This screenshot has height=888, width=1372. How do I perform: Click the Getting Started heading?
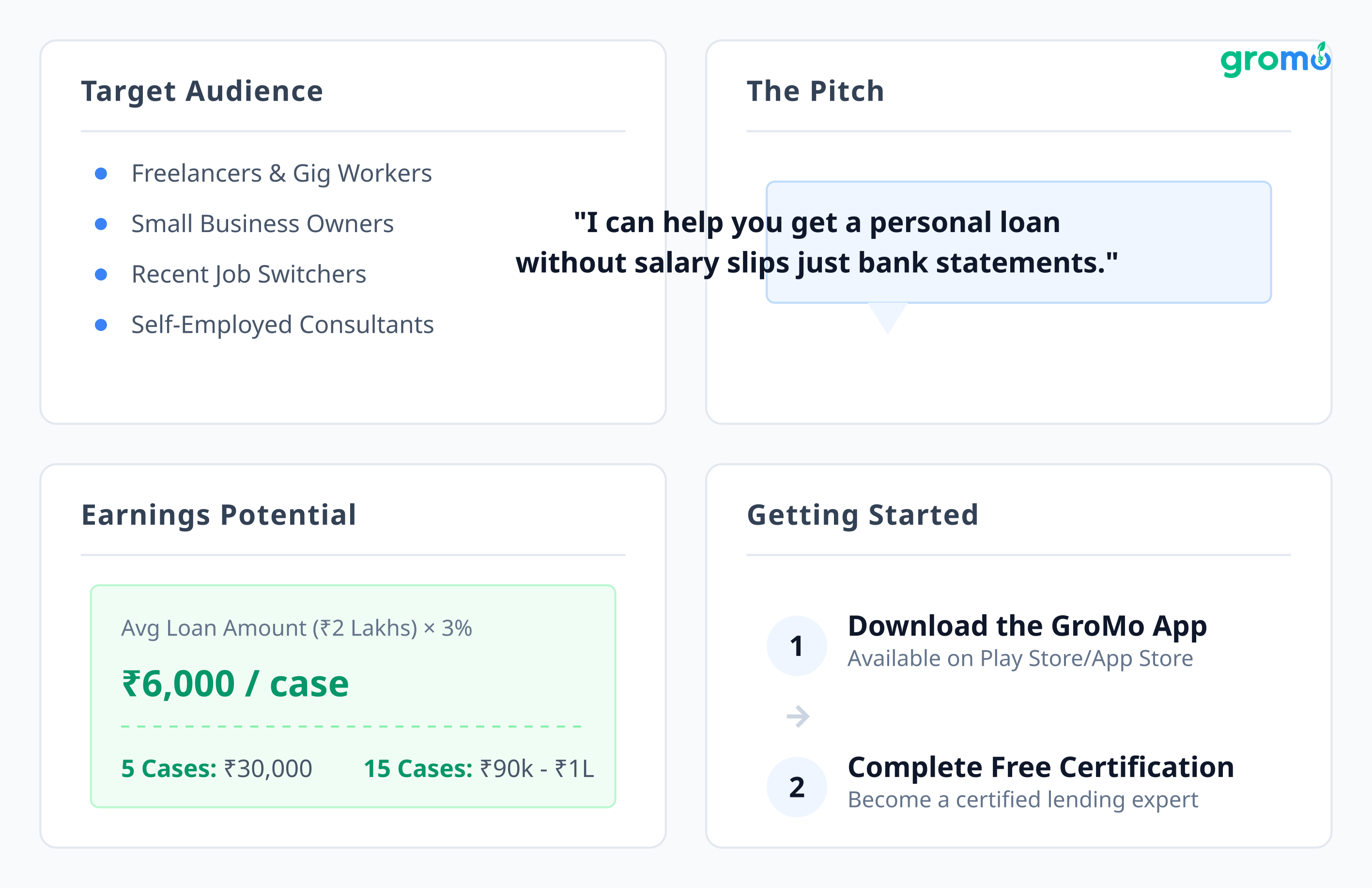click(x=863, y=515)
